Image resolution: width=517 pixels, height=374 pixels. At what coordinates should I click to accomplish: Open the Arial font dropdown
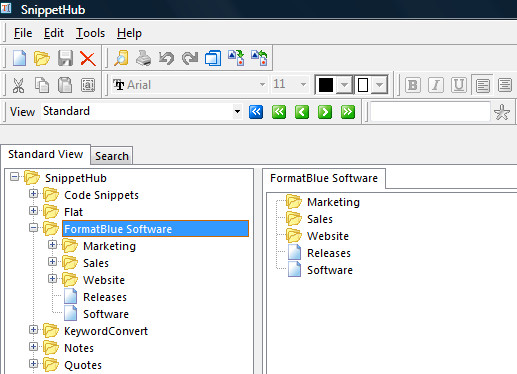(x=262, y=85)
